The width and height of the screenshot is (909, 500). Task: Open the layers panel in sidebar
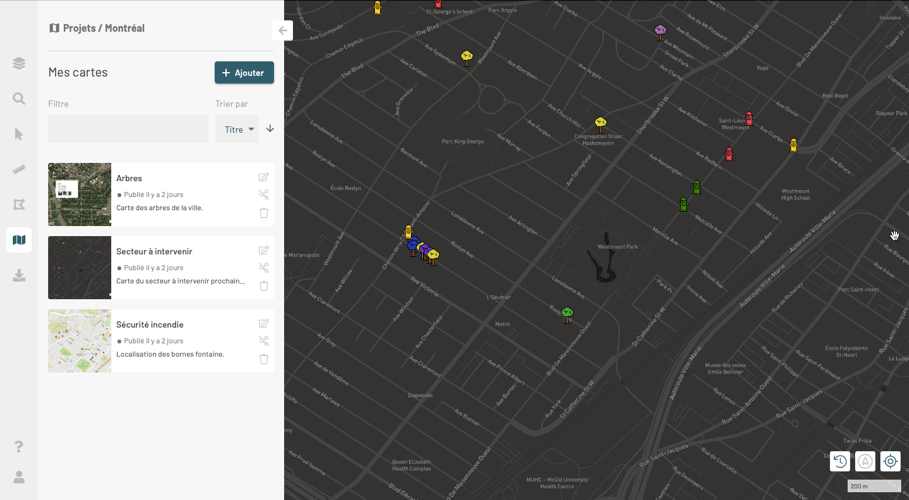[19, 64]
